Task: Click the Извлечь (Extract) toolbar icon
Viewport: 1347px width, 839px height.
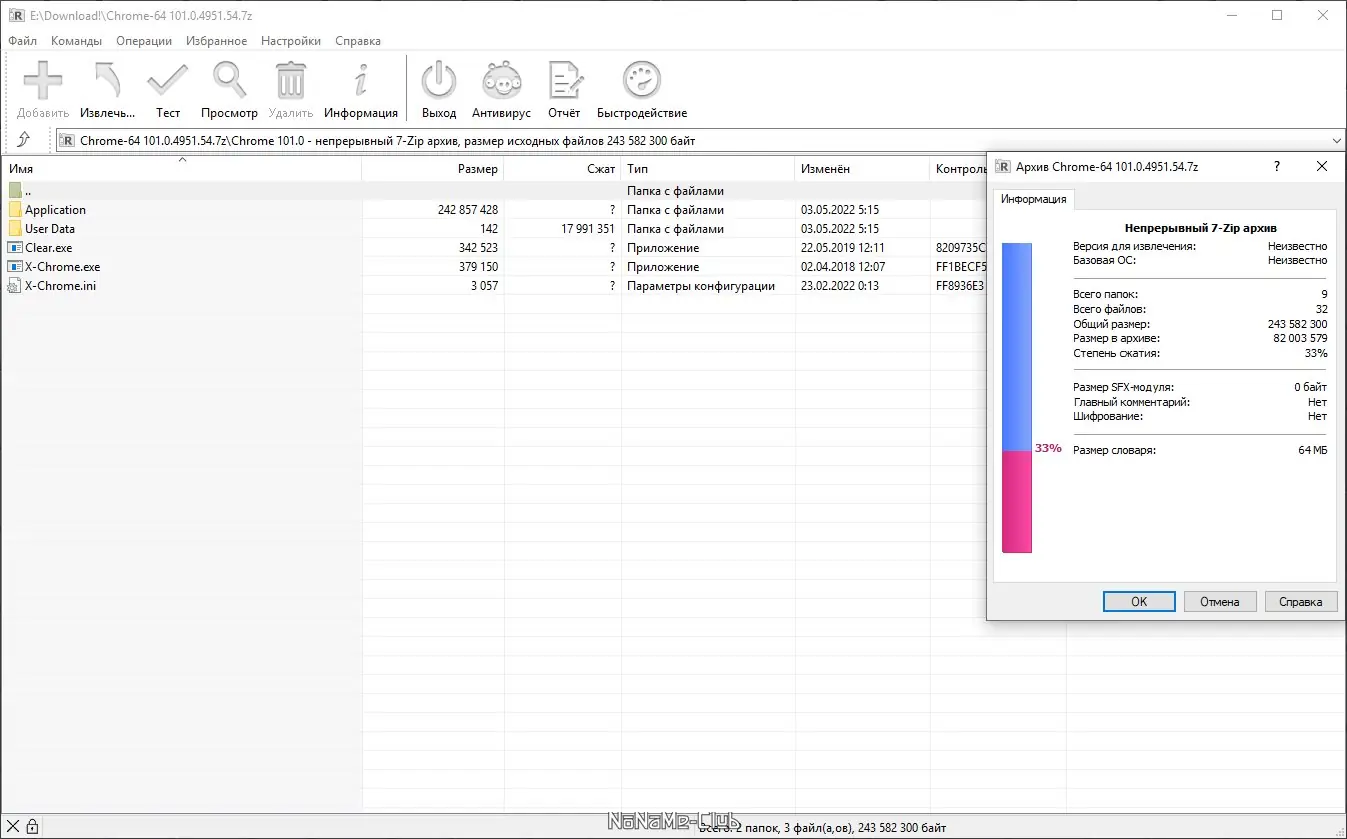Action: point(107,80)
